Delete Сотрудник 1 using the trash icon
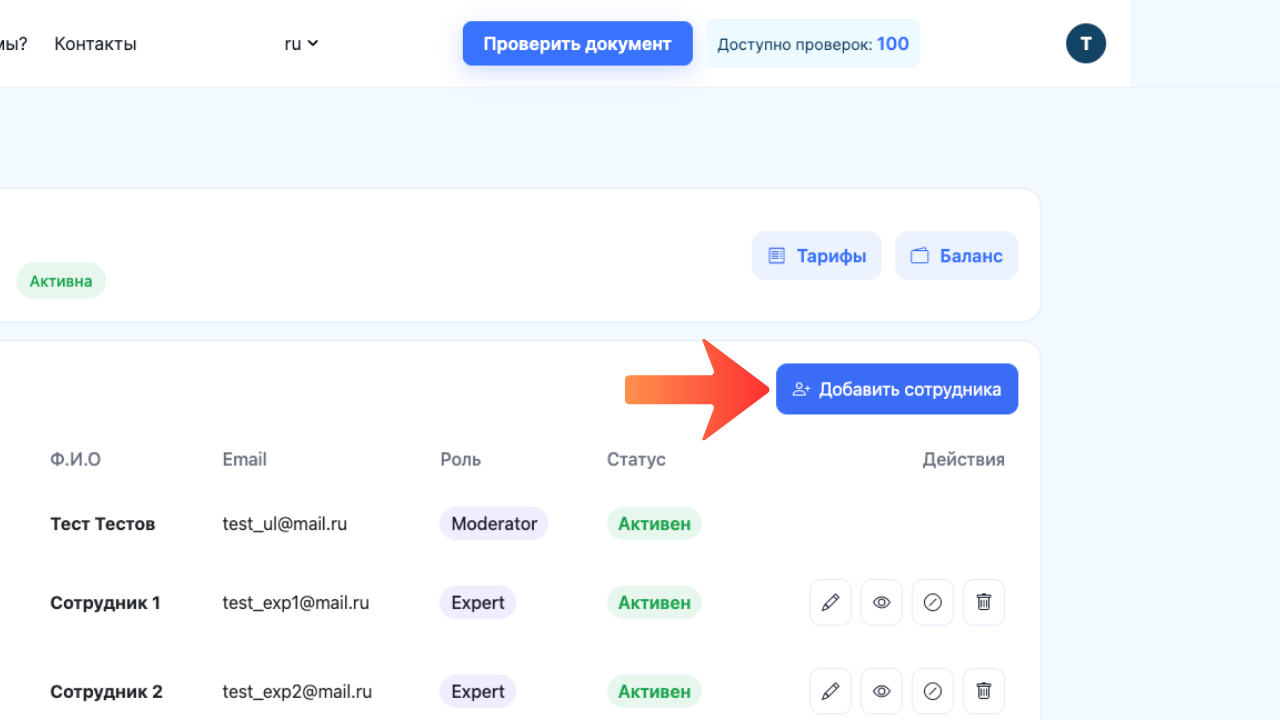 pos(983,602)
